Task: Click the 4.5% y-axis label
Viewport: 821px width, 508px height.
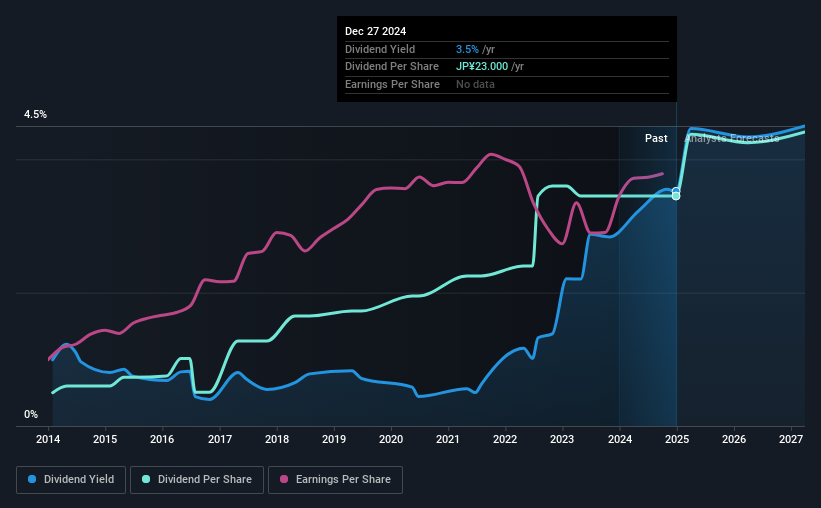Action: tap(35, 115)
